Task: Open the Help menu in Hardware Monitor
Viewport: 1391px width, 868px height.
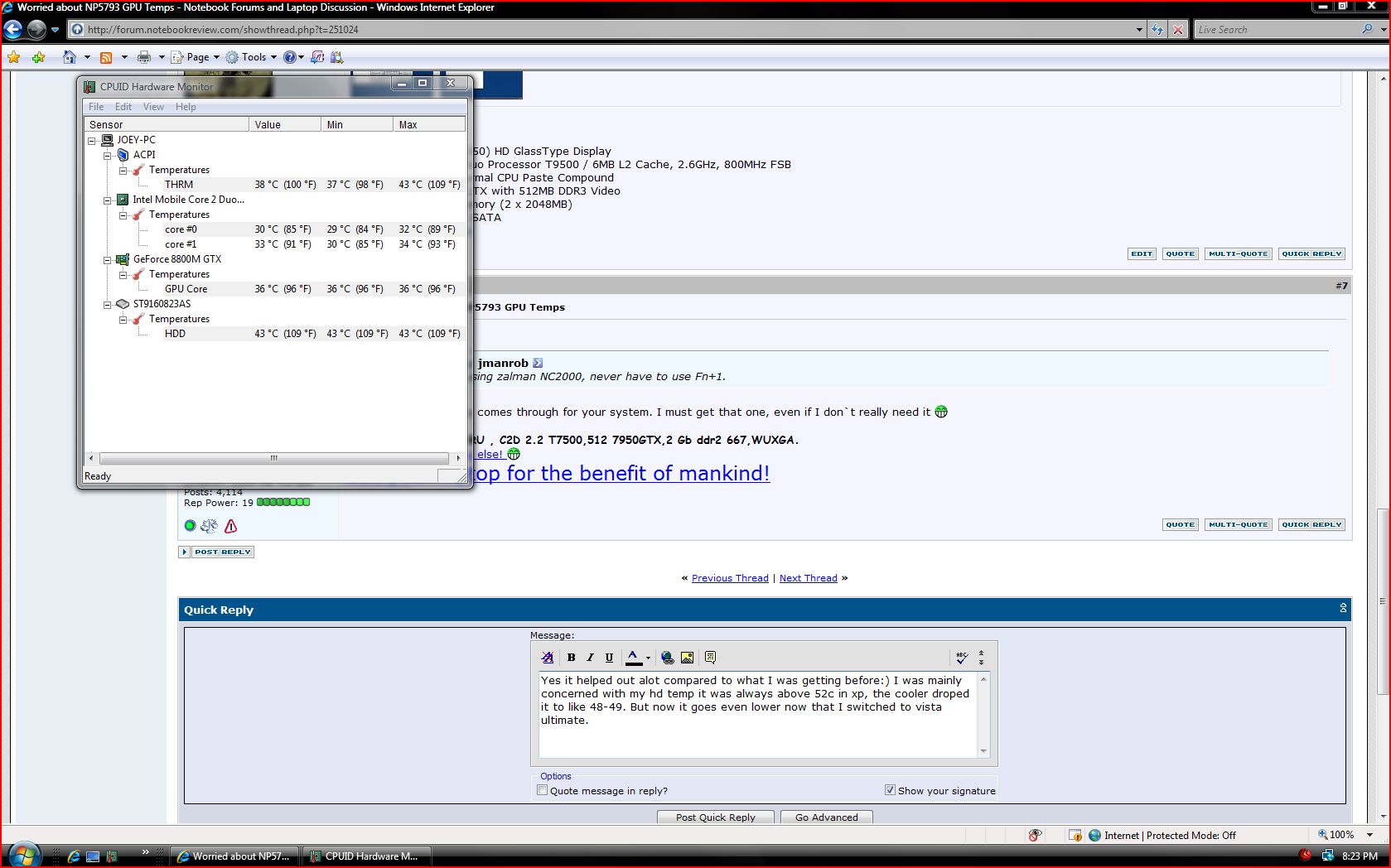Action: click(x=186, y=107)
